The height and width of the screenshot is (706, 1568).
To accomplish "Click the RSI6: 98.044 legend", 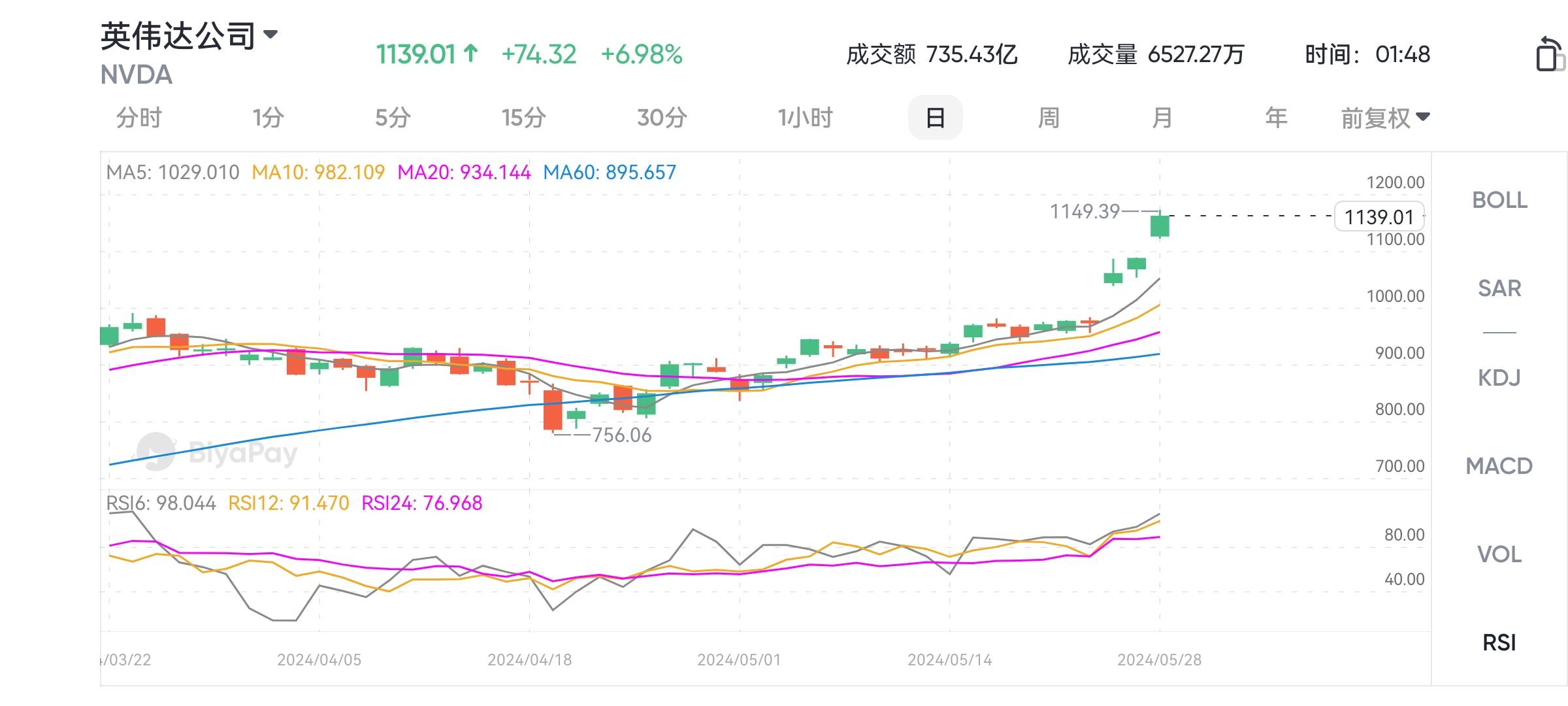I will click(x=161, y=503).
